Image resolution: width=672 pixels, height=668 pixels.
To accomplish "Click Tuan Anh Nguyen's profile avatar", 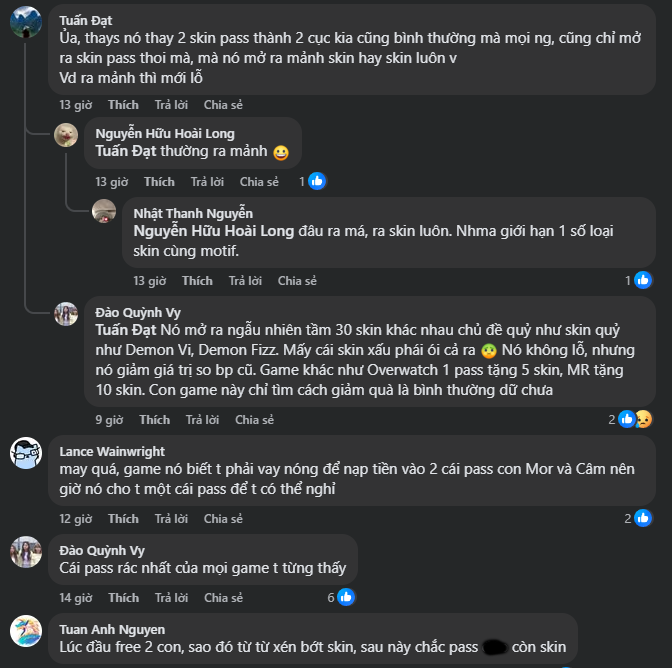I will pos(25,631).
